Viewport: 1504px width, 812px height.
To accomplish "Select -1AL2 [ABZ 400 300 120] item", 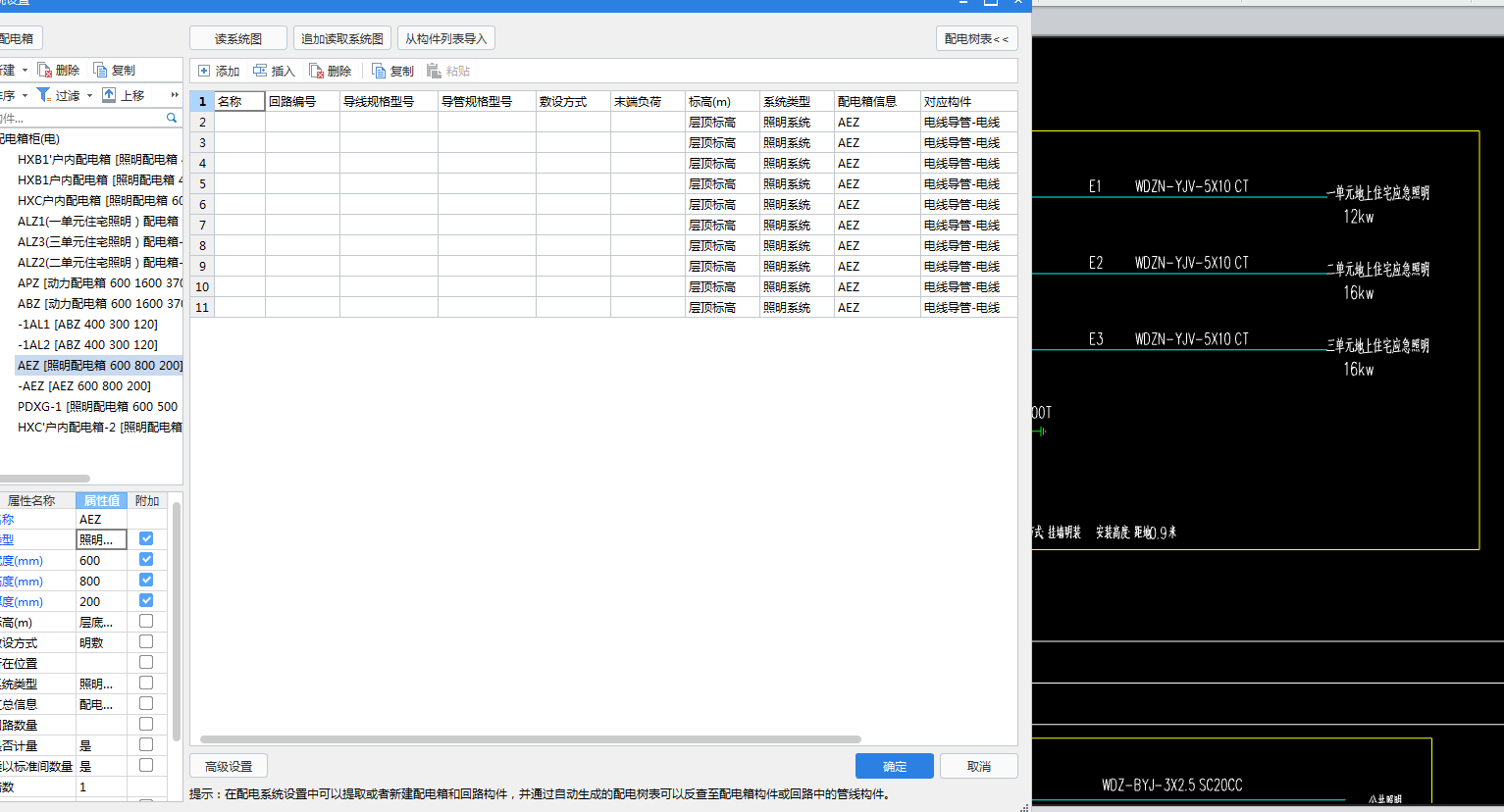I will click(x=87, y=344).
